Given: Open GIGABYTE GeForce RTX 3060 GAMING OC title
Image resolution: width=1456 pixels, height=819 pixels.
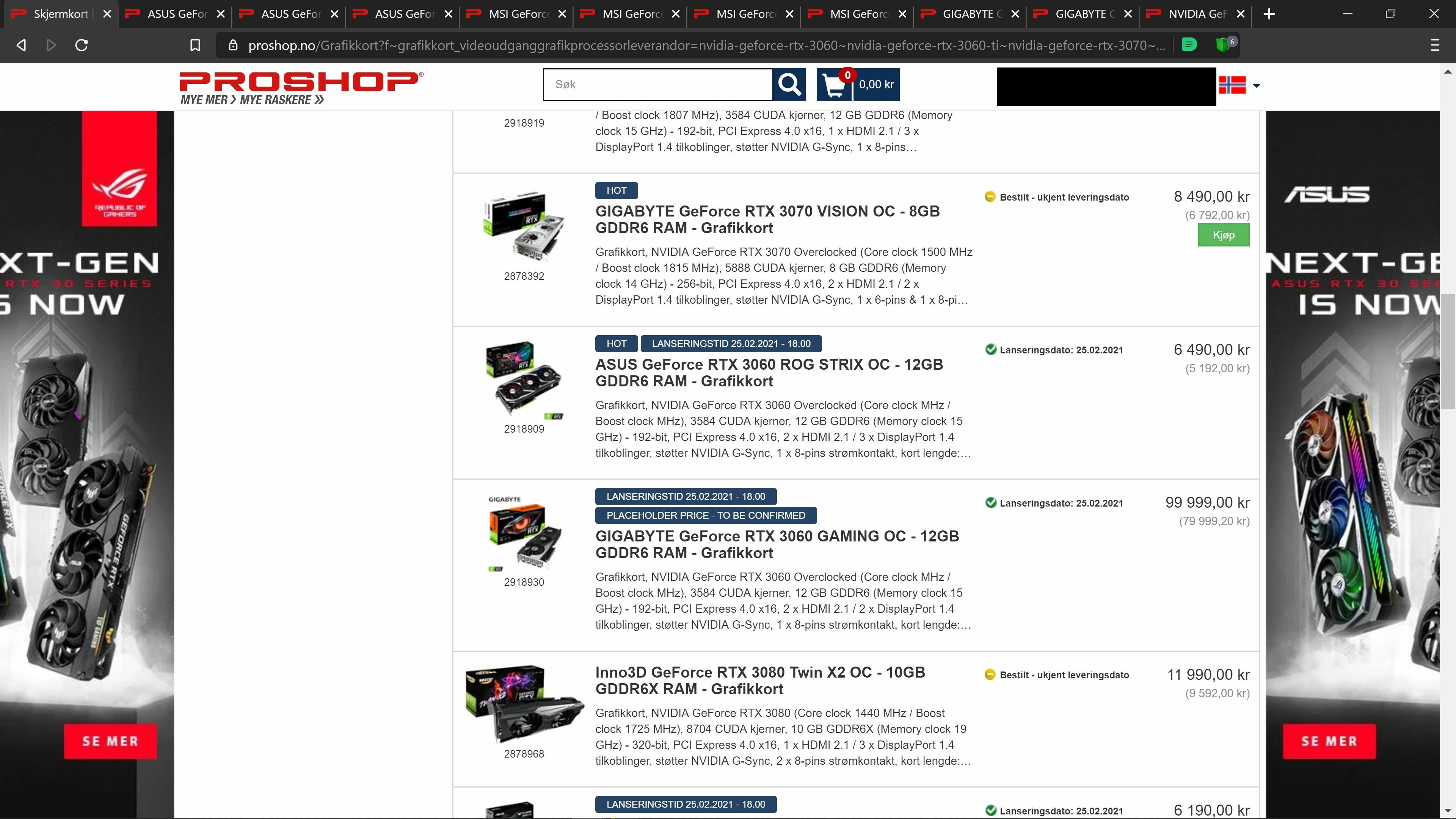Looking at the screenshot, I should 777,544.
